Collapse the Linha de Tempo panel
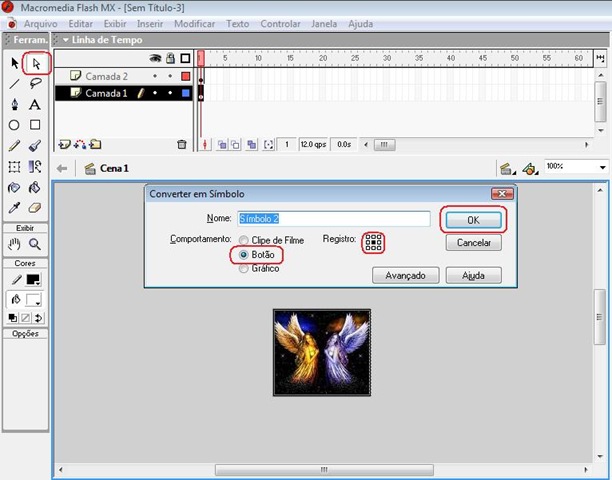This screenshot has width=612, height=480. tap(65, 40)
